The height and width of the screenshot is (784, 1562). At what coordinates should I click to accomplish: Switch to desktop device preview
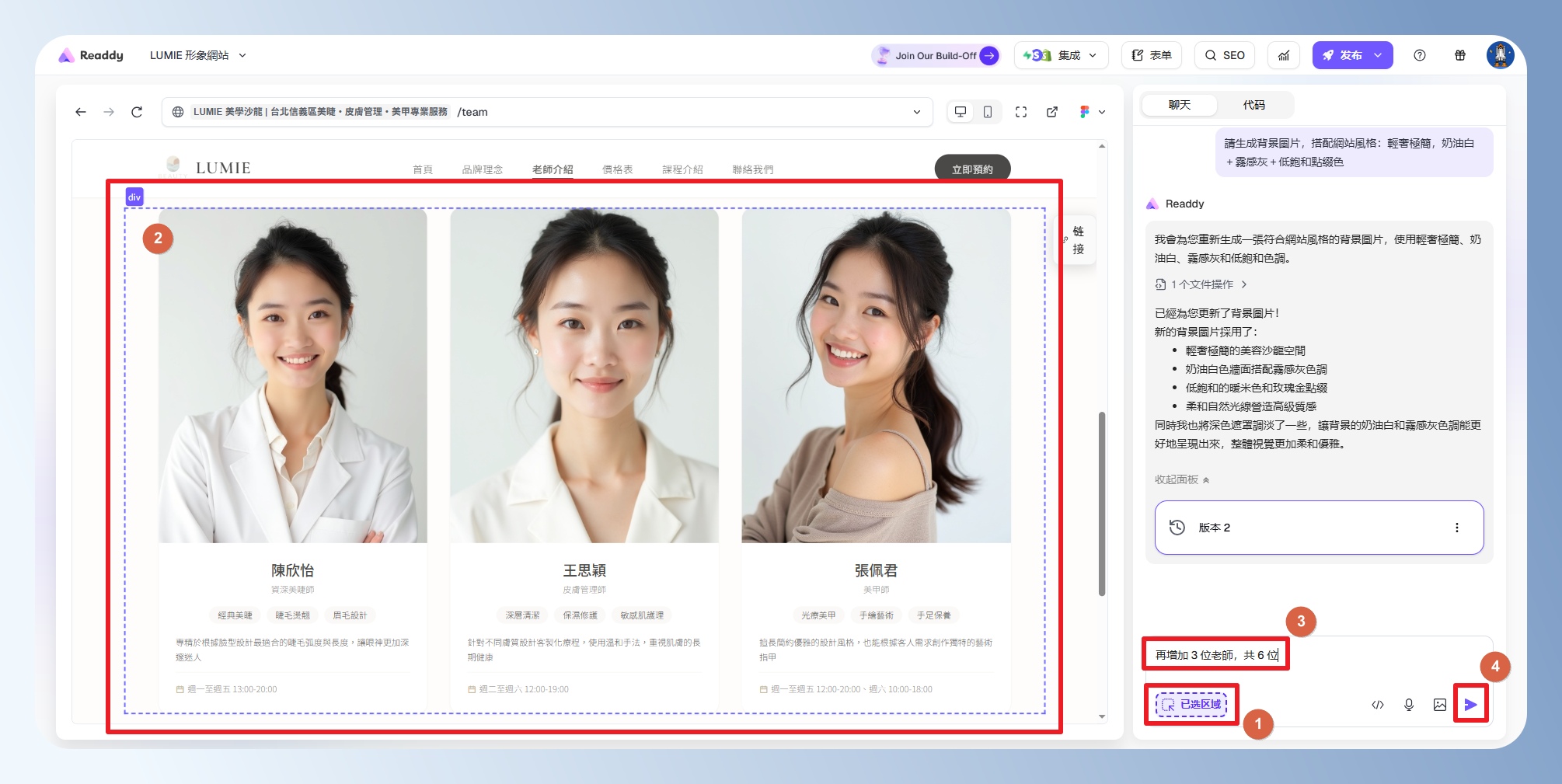coord(961,112)
